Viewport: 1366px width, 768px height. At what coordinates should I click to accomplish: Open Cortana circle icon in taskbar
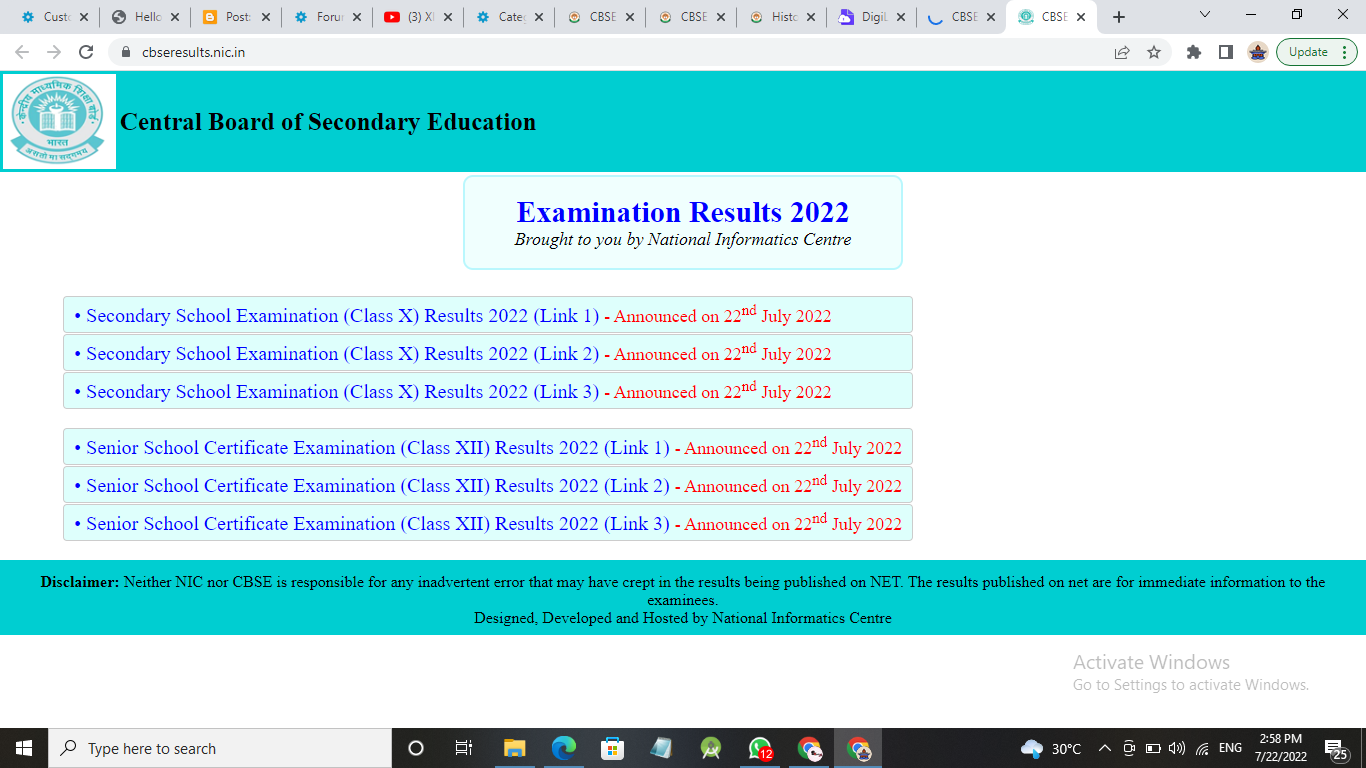pyautogui.click(x=416, y=748)
